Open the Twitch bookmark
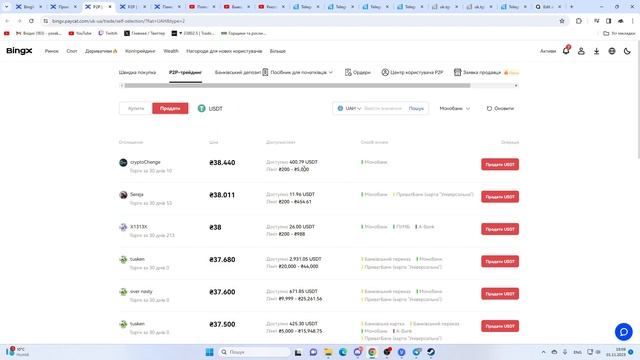 tap(108, 33)
